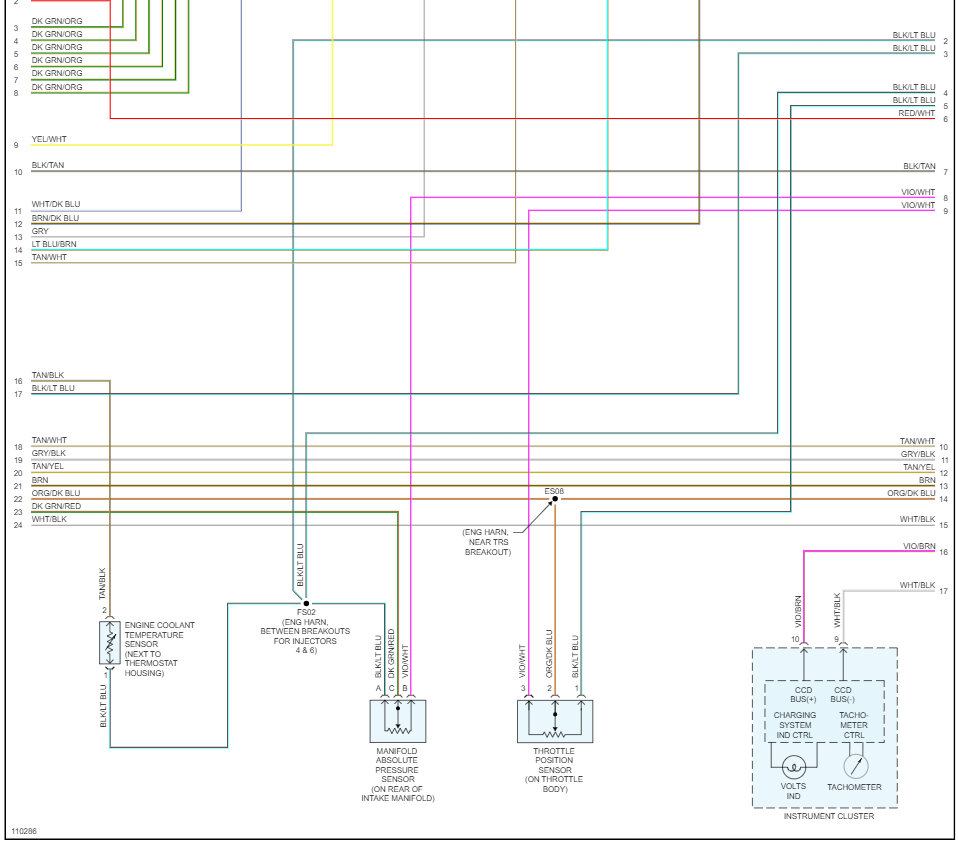The image size is (958, 843).
Task: Click pin '3' on the throttle position sensor
Action: [523, 688]
